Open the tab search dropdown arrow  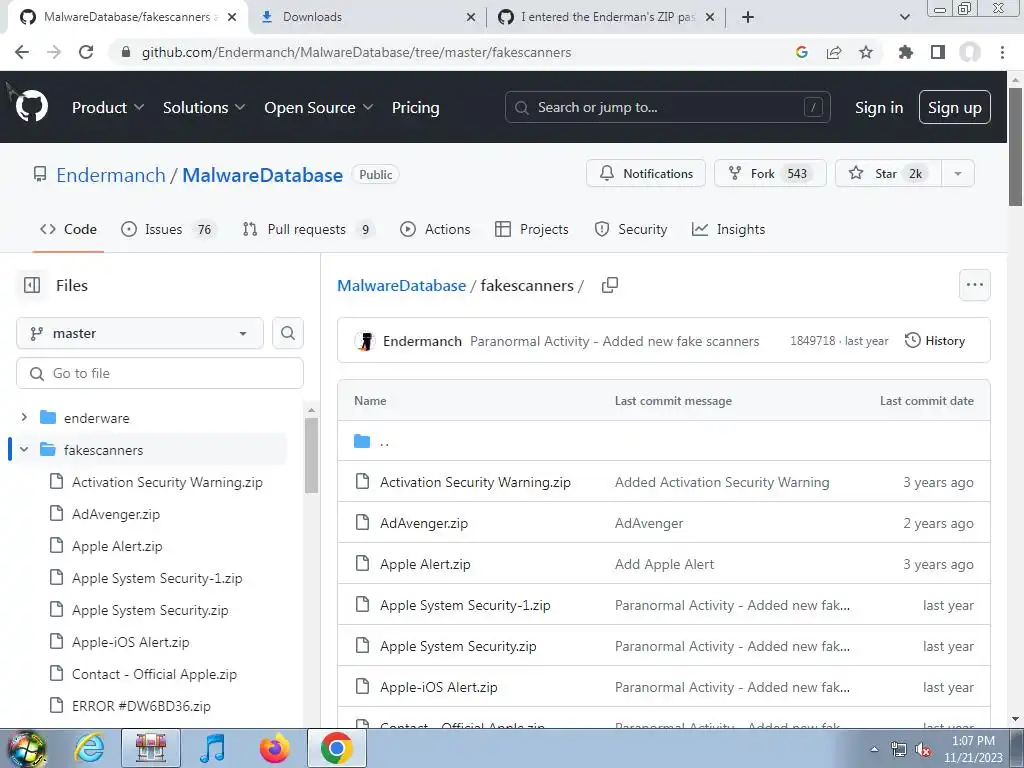(904, 17)
